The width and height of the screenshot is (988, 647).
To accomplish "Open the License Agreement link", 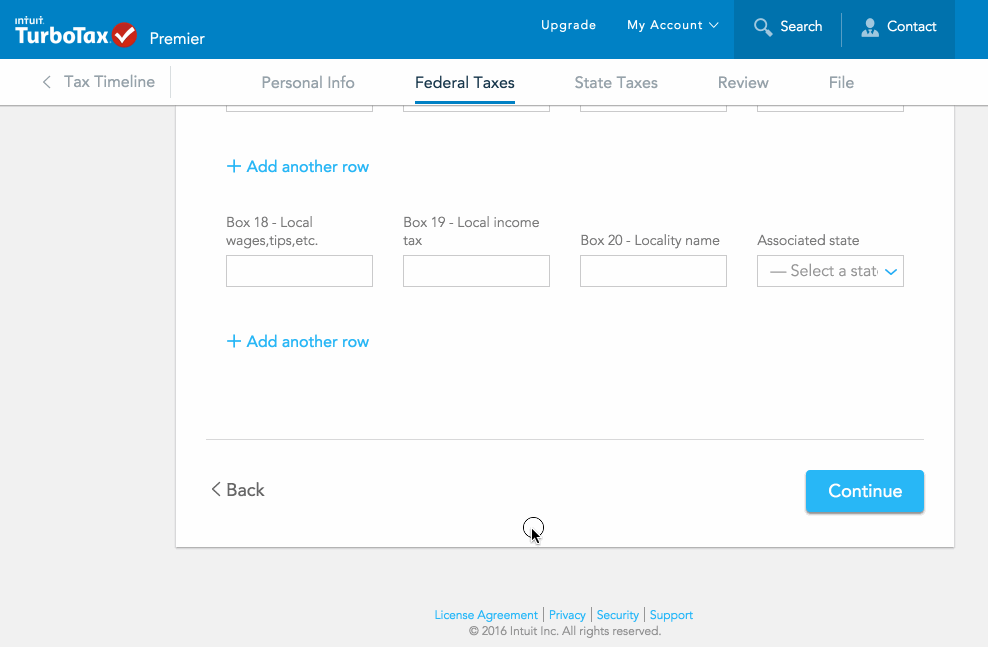I will [x=486, y=615].
